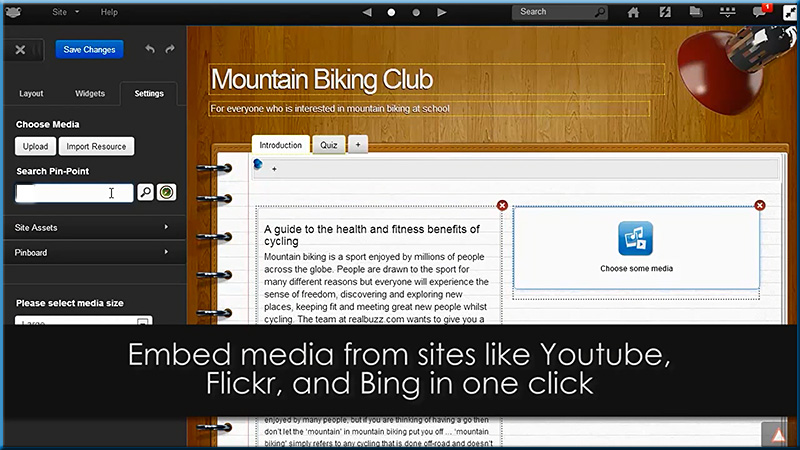Open the Help menu
The width and height of the screenshot is (800, 450).
[109, 12]
